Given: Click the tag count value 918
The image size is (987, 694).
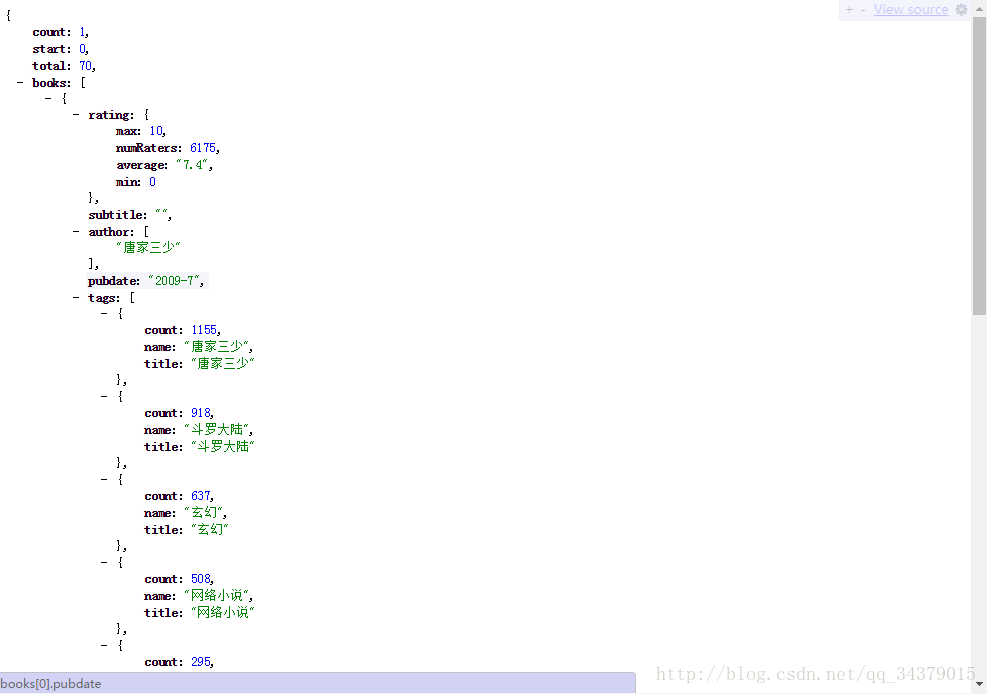Looking at the screenshot, I should tap(200, 413).
